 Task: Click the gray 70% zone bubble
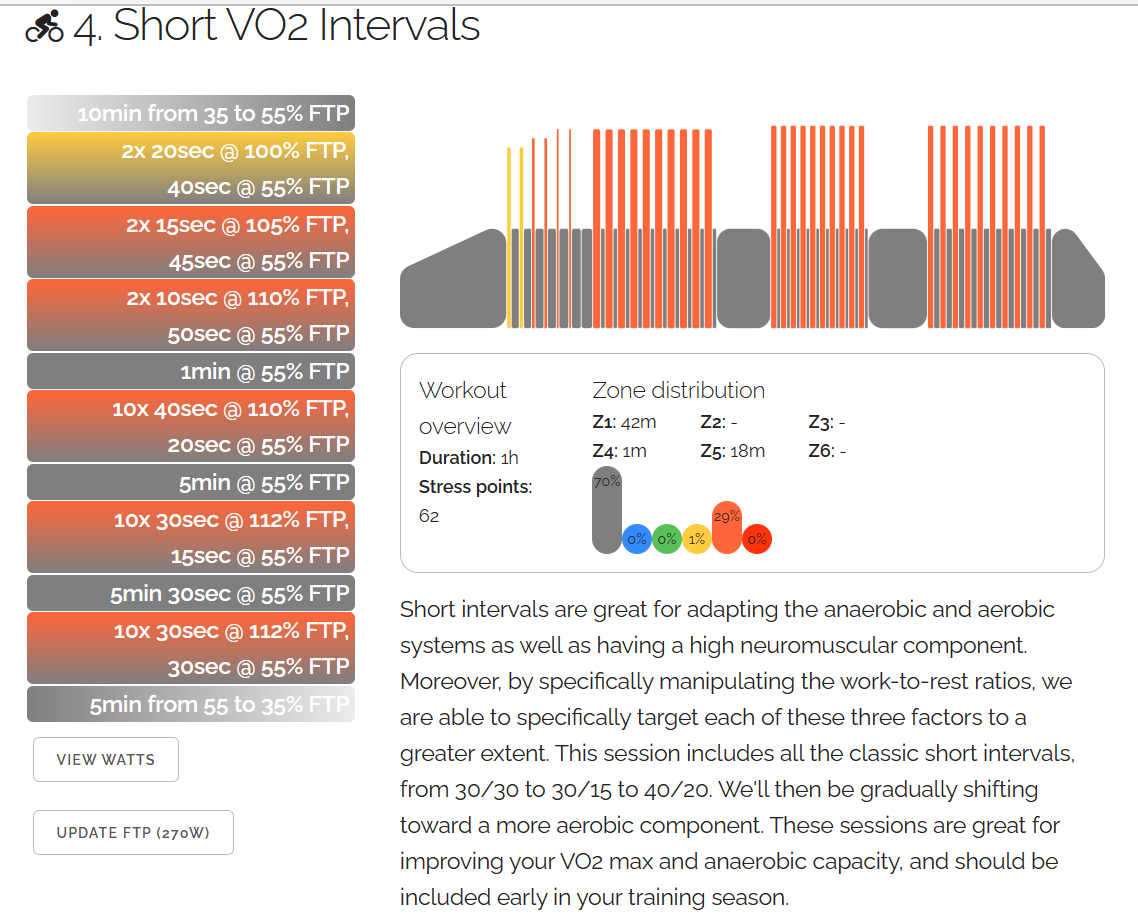[x=607, y=509]
